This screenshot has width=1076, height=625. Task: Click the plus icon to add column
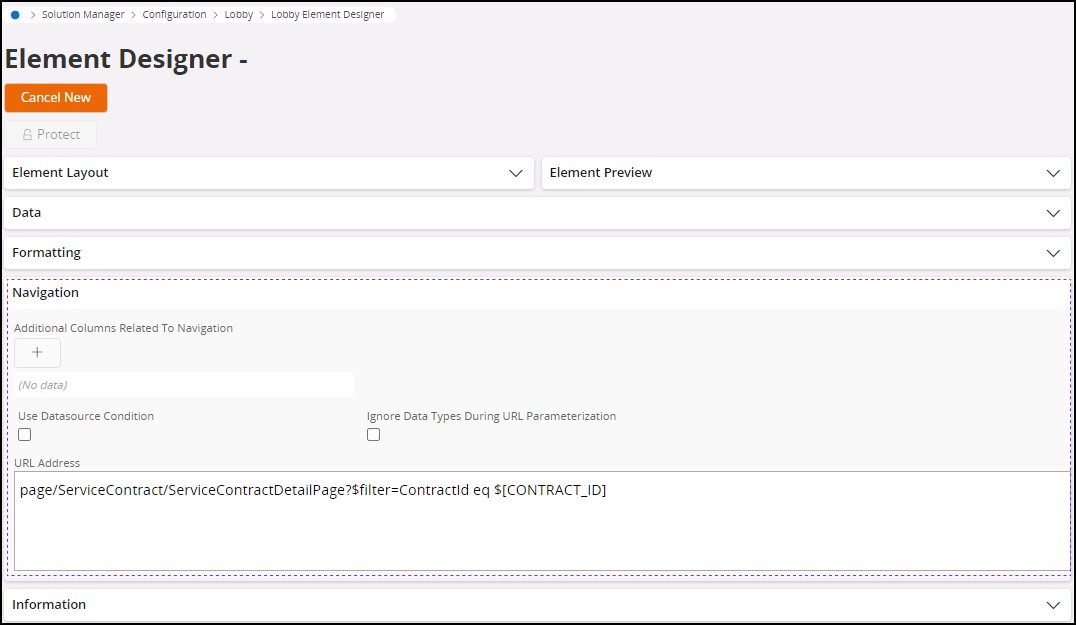point(37,353)
